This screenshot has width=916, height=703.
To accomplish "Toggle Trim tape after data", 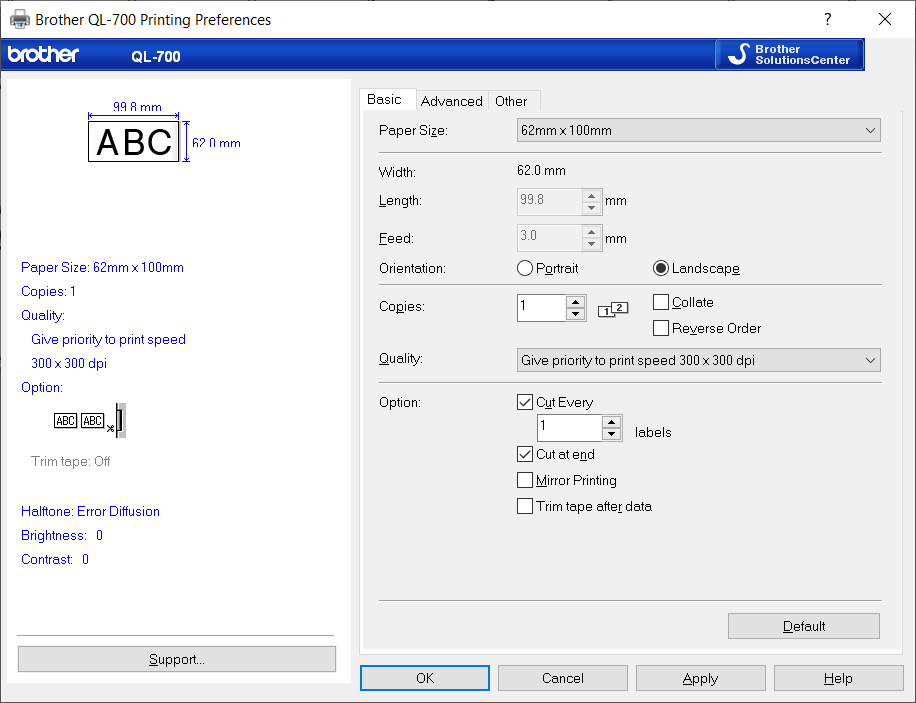I will (x=525, y=506).
